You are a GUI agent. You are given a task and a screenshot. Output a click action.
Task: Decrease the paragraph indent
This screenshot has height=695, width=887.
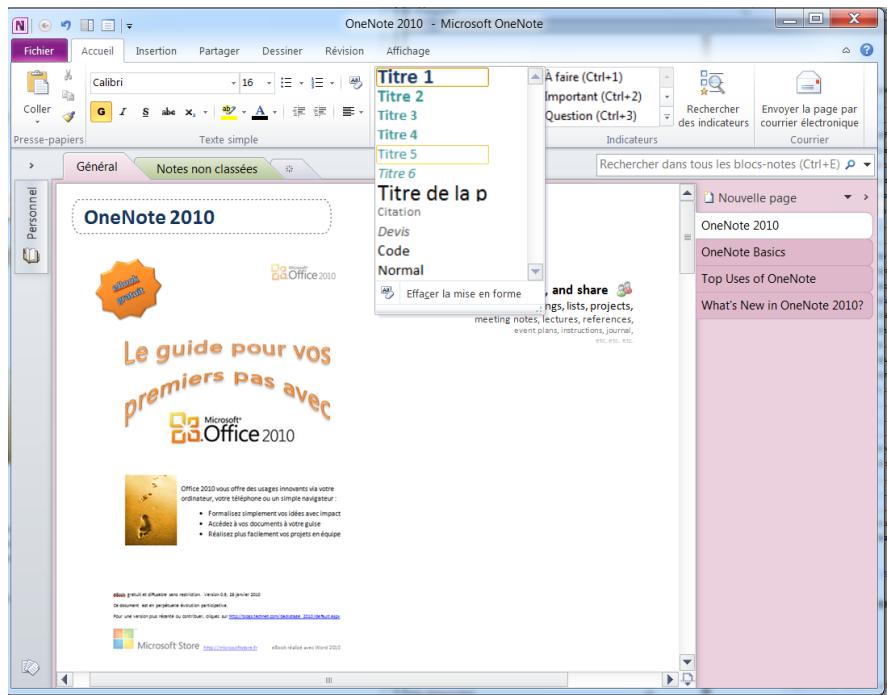point(298,112)
